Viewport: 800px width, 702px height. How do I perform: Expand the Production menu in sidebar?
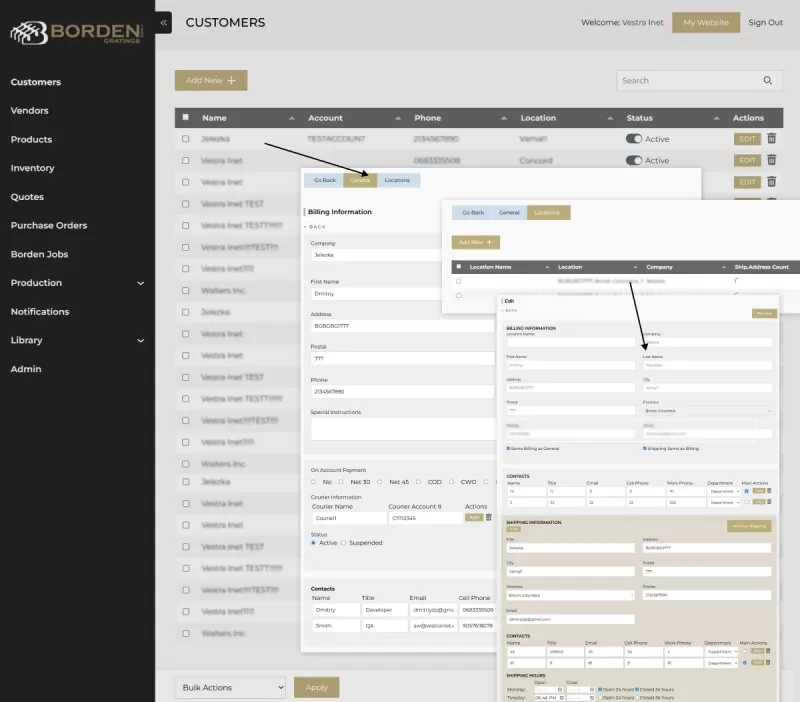(x=140, y=283)
